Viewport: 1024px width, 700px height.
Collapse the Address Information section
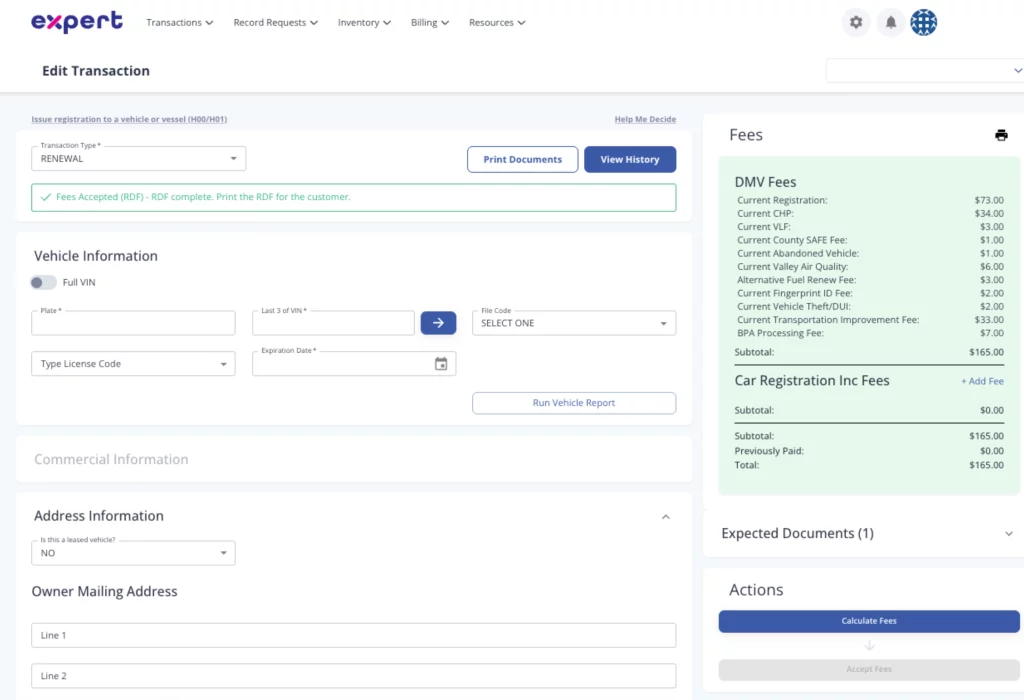665,517
